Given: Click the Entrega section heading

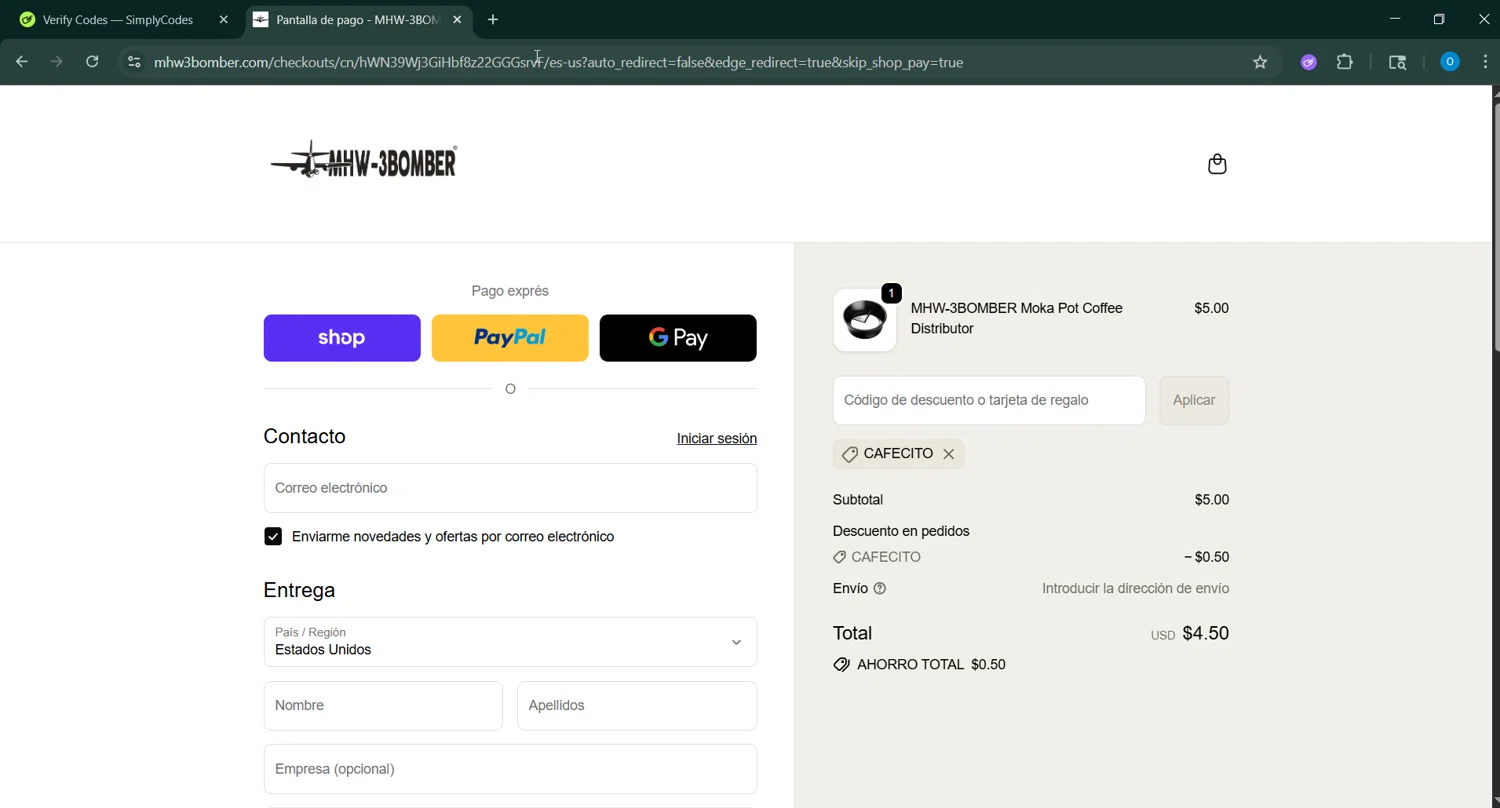Looking at the screenshot, I should pyautogui.click(x=299, y=590).
